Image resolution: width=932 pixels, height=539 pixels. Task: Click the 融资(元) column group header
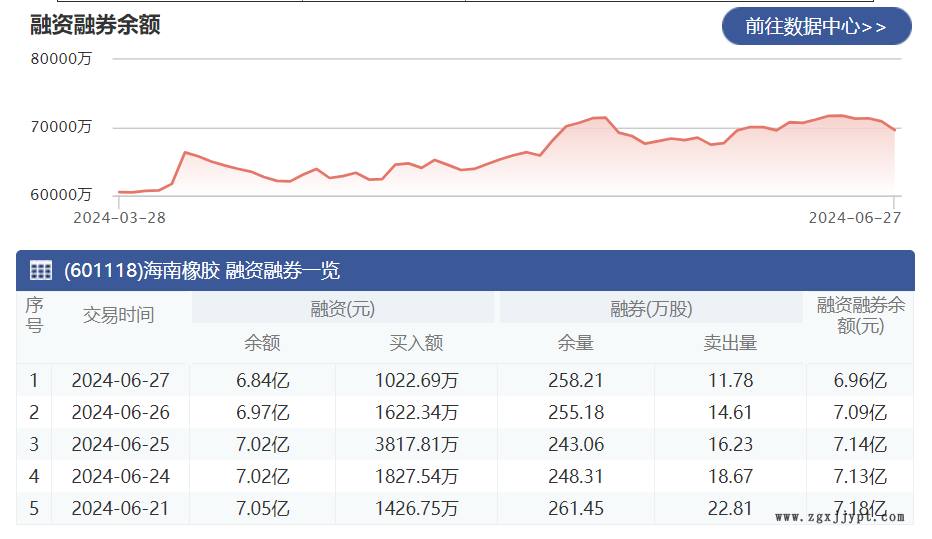342,309
